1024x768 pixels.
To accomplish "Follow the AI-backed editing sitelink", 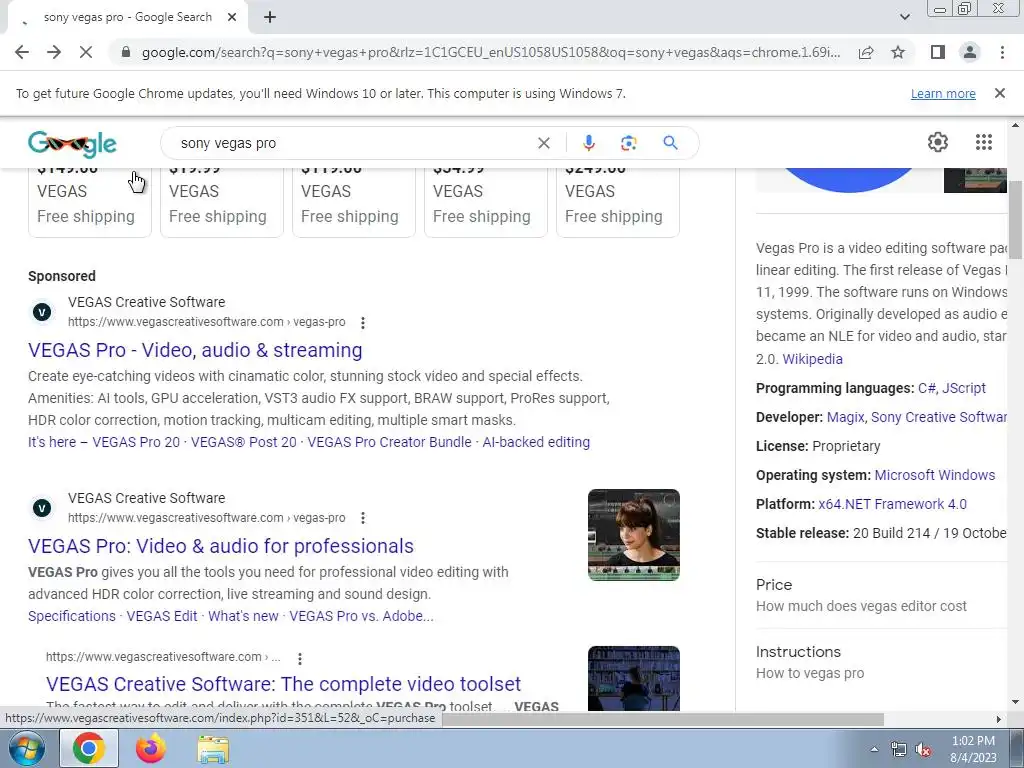I will [x=536, y=442].
